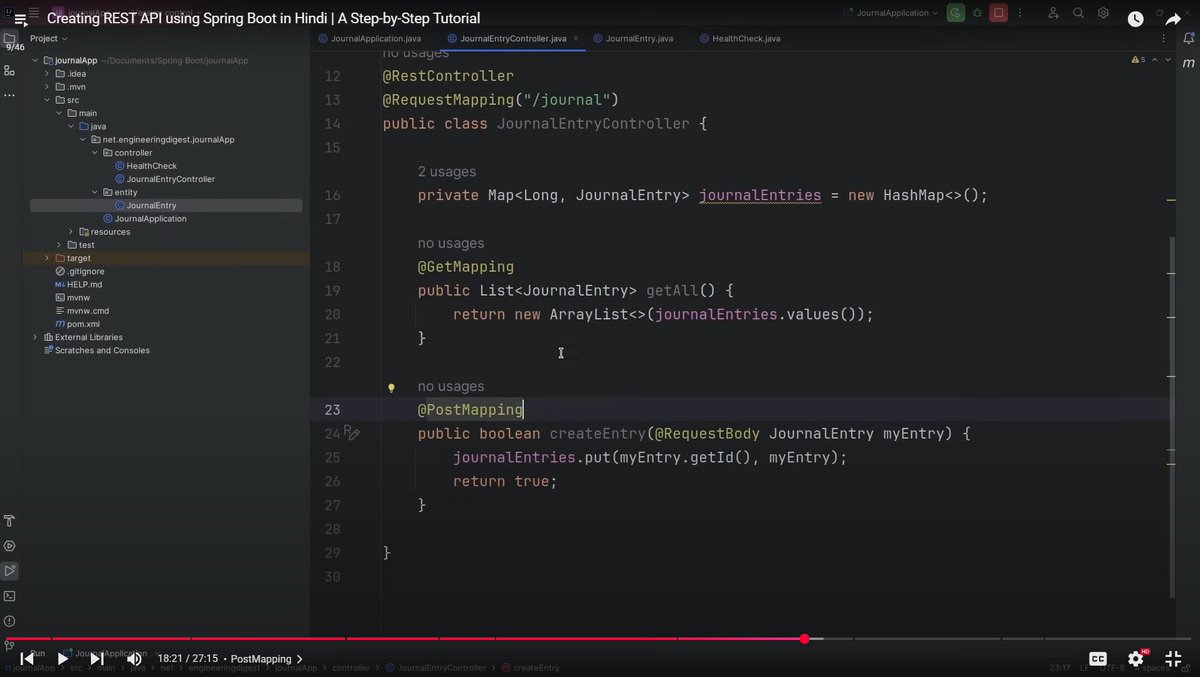Screen dimensions: 1200x677
Task: Collapse the src folder
Action: pyautogui.click(x=47, y=100)
